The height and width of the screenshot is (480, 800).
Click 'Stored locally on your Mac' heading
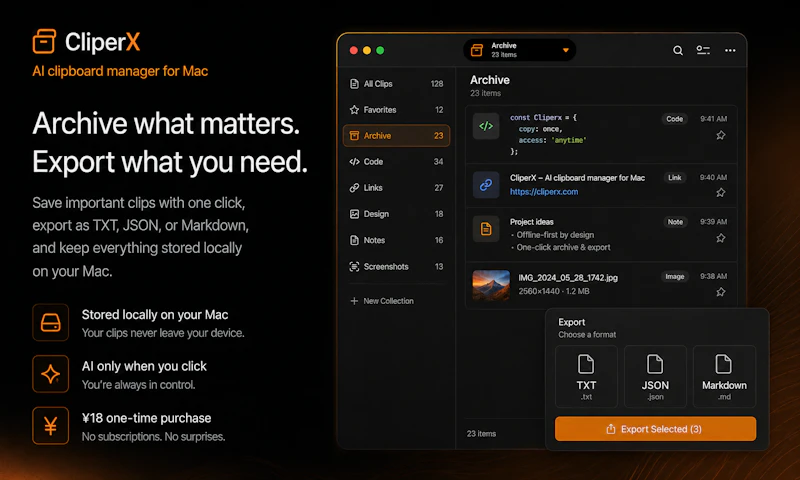pyautogui.click(x=155, y=315)
